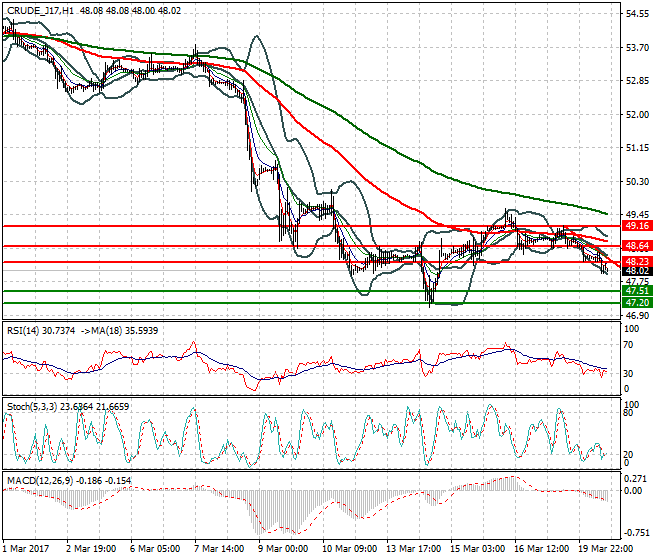
Task: Click the black 48.02 current price tag
Action: [x=637, y=271]
